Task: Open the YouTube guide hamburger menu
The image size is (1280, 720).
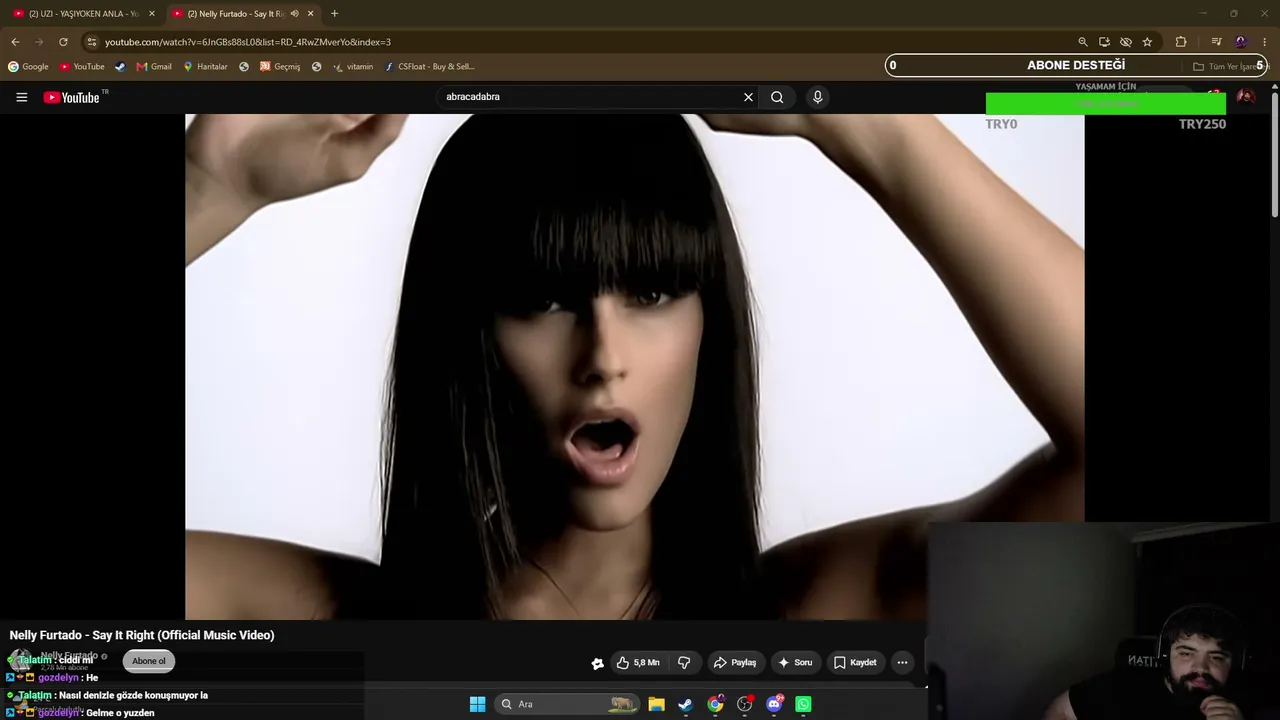Action: click(22, 97)
